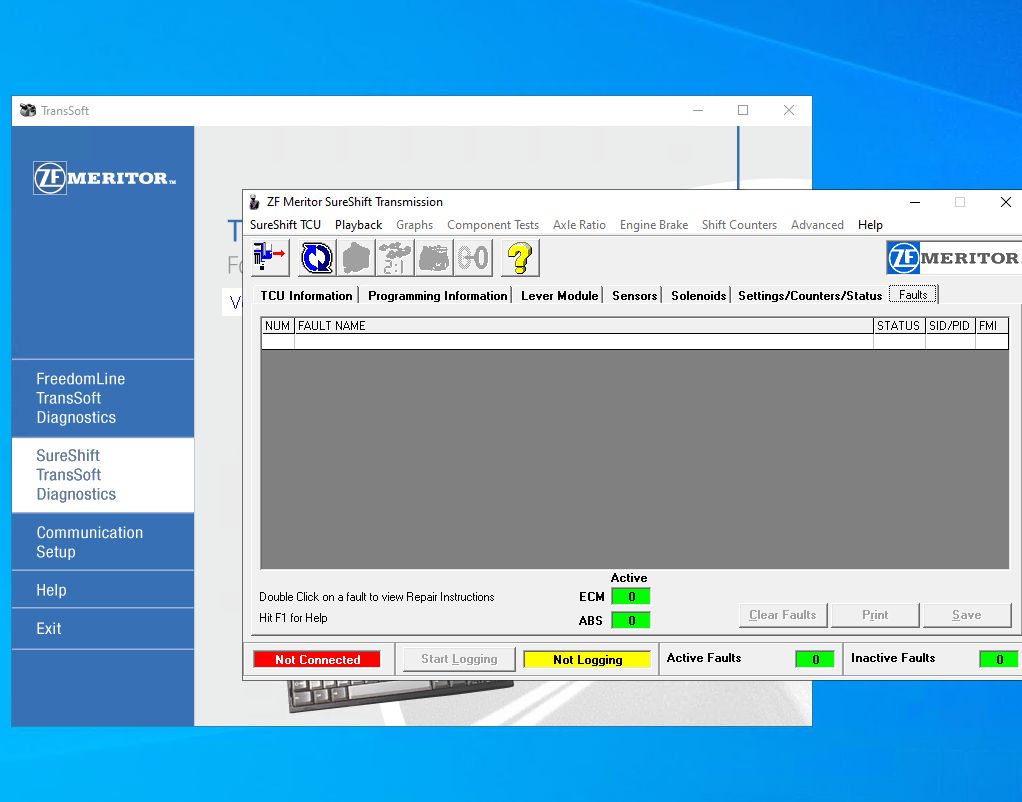
Task: Open the Playback menu
Action: tap(358, 224)
